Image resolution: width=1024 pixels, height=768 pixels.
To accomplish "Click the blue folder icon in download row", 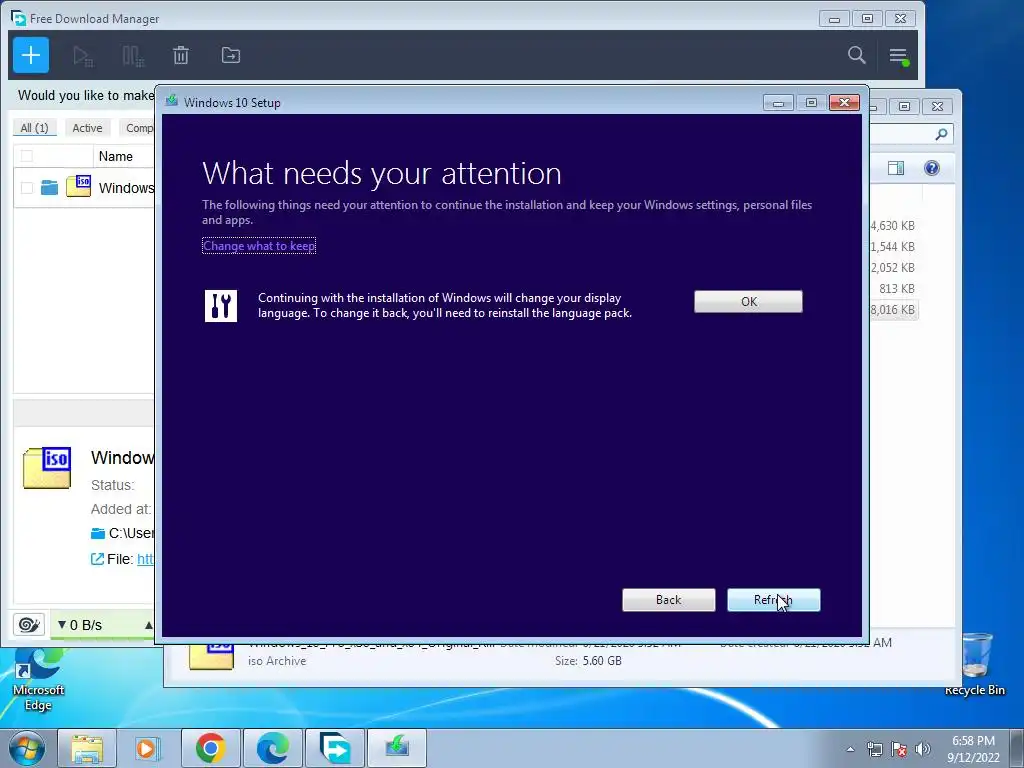I will [49, 188].
